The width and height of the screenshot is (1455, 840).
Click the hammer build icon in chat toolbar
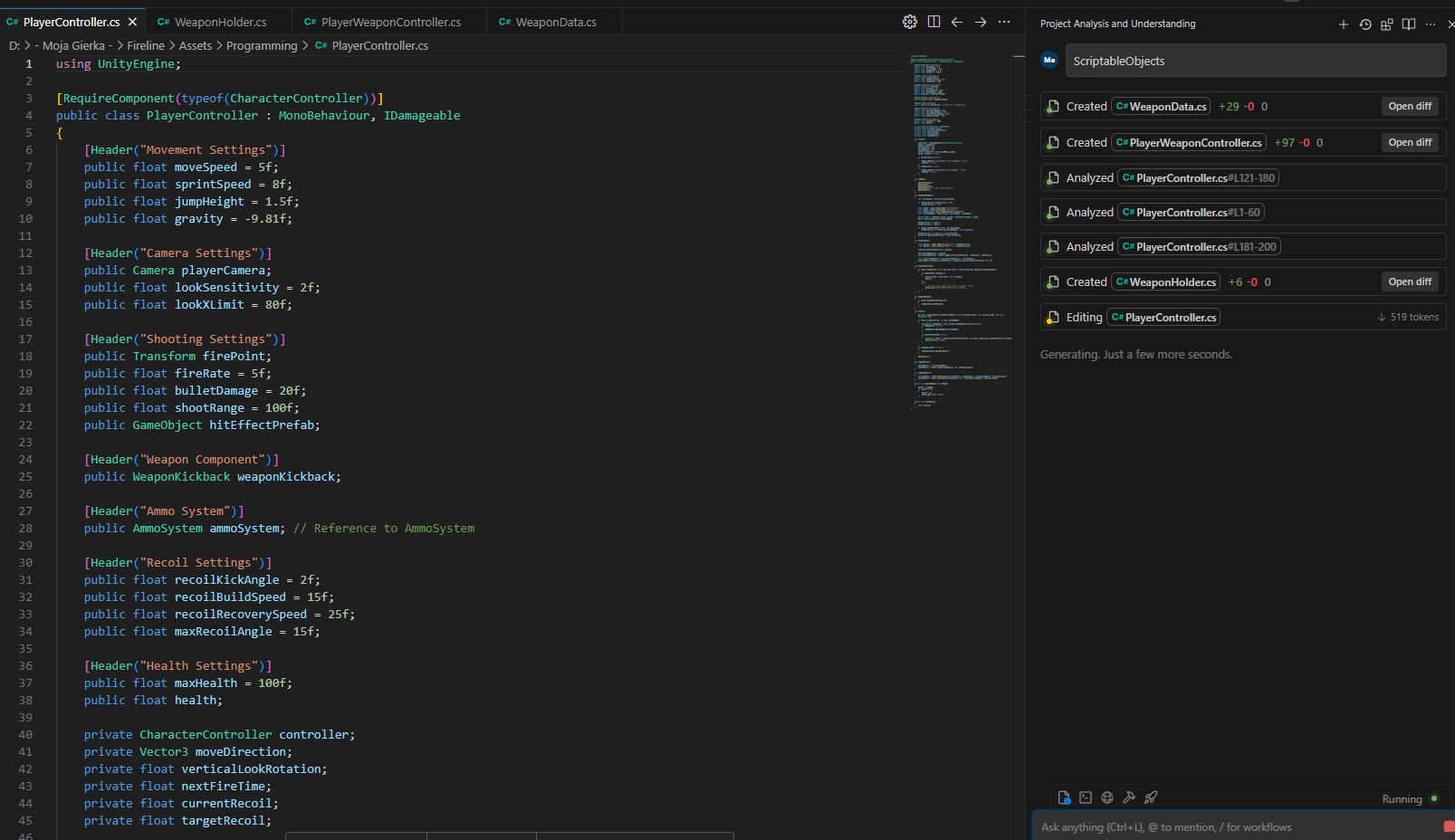point(1129,797)
